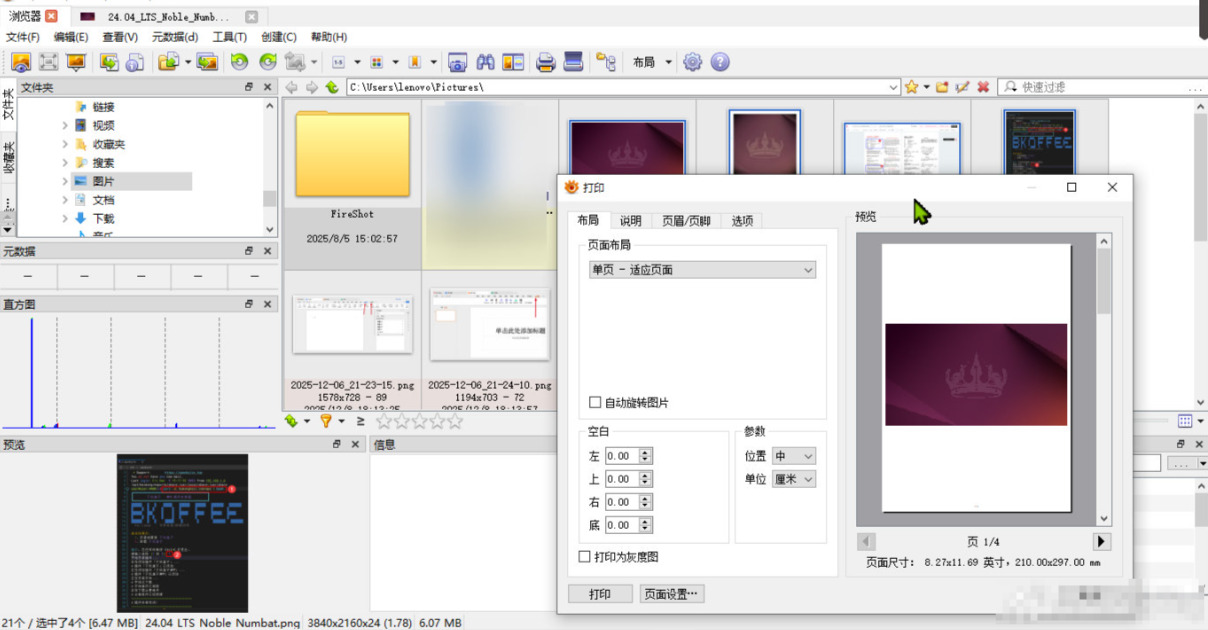Click the 页面设置 page setup button
The image size is (1208, 630).
pyautogui.click(x=672, y=594)
